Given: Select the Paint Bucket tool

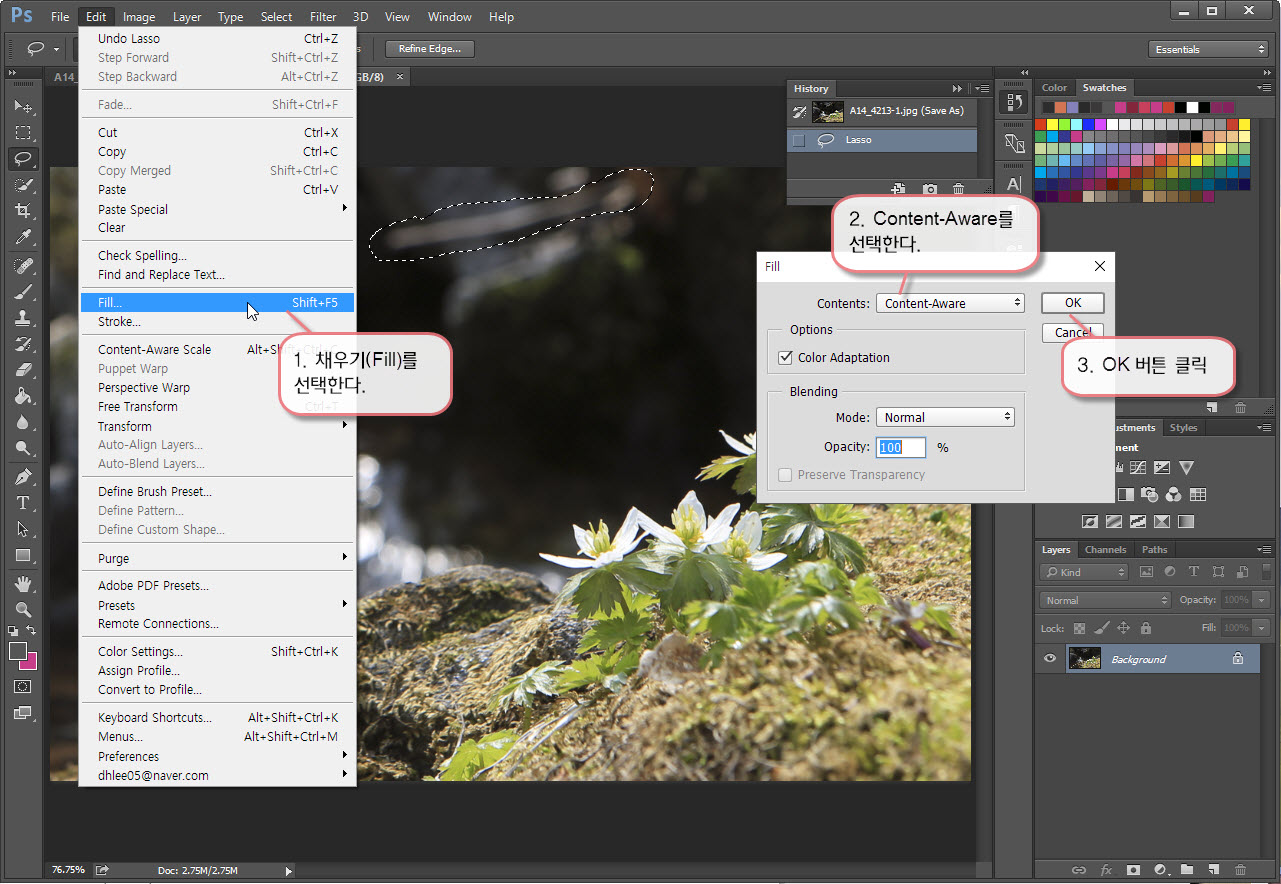Looking at the screenshot, I should 23,396.
